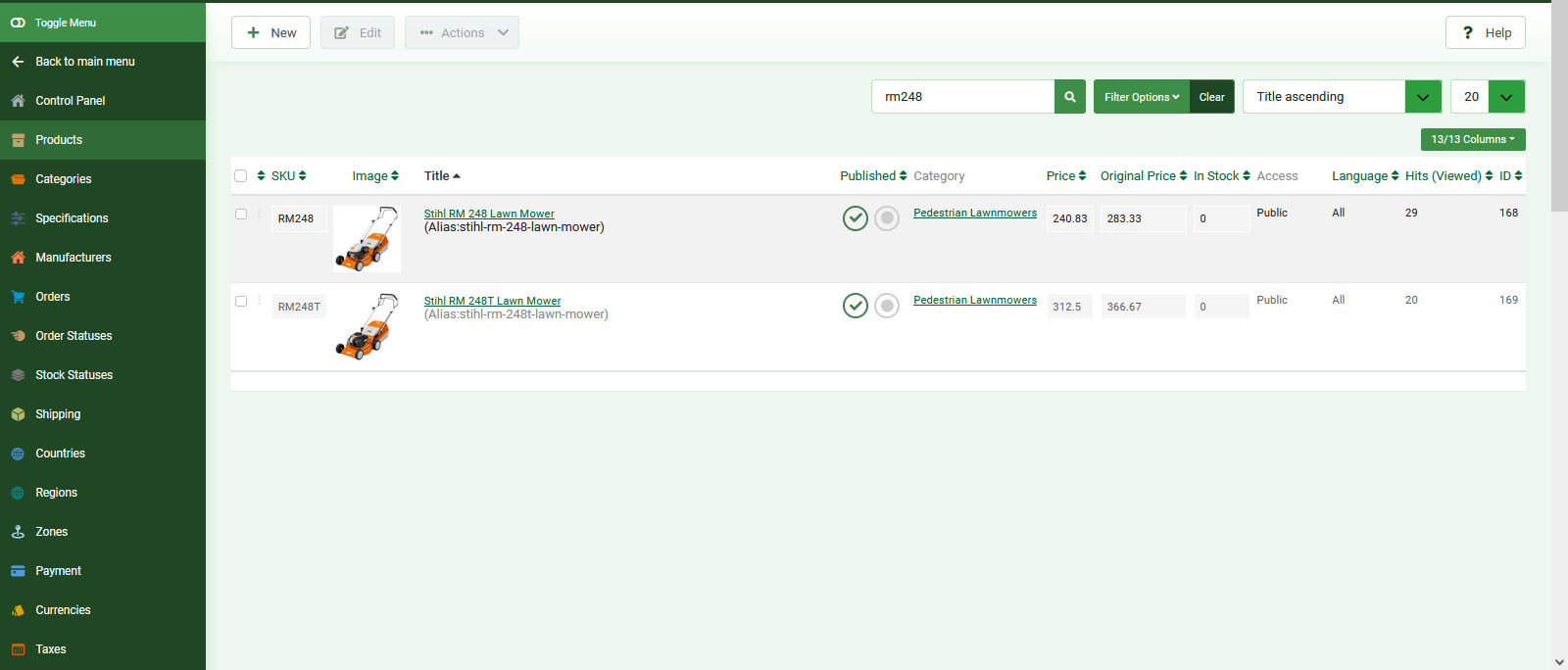Click the Manufacturers icon in sidebar
The width and height of the screenshot is (1568, 670).
pyautogui.click(x=18, y=258)
